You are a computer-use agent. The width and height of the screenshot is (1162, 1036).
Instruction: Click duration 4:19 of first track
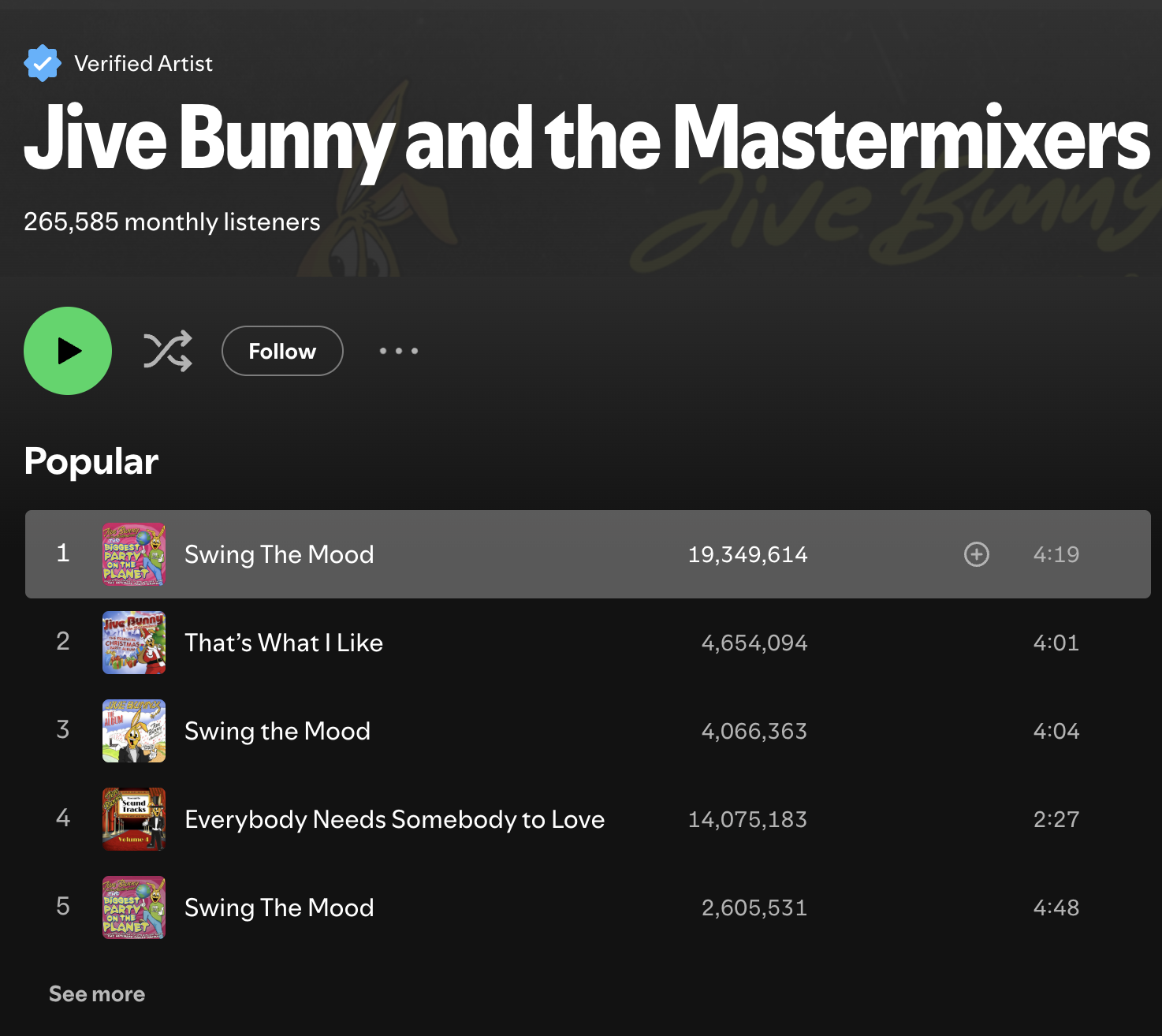pos(1056,554)
